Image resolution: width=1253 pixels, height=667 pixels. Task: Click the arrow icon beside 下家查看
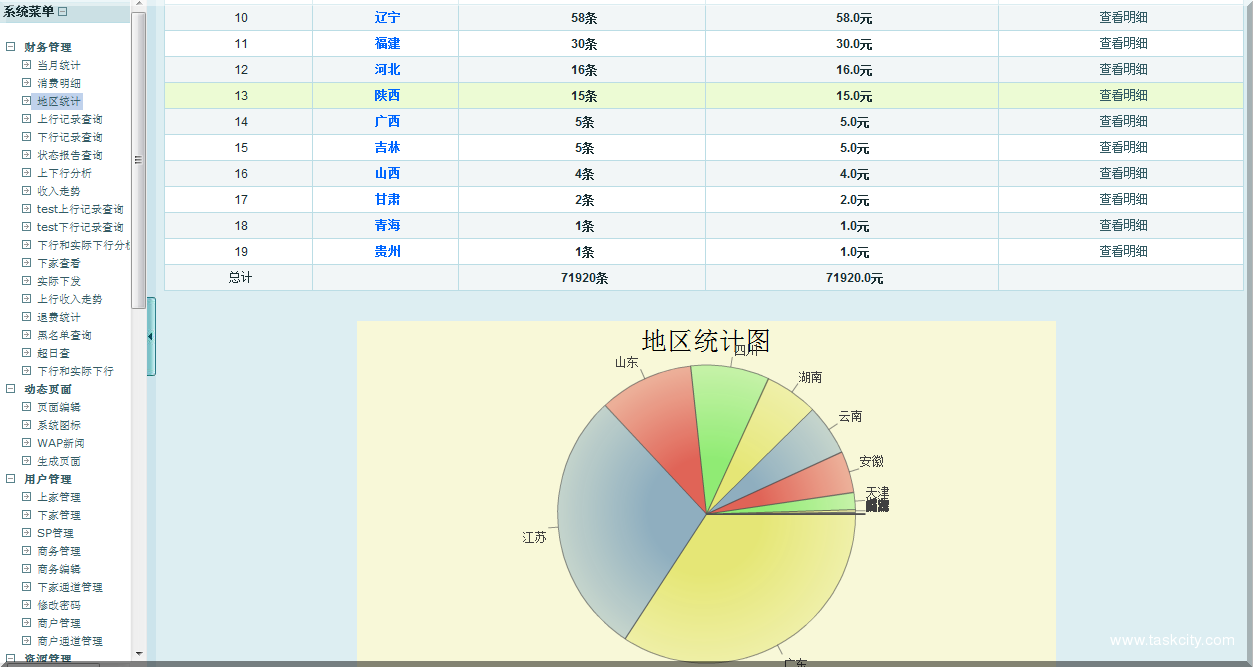tap(27, 263)
